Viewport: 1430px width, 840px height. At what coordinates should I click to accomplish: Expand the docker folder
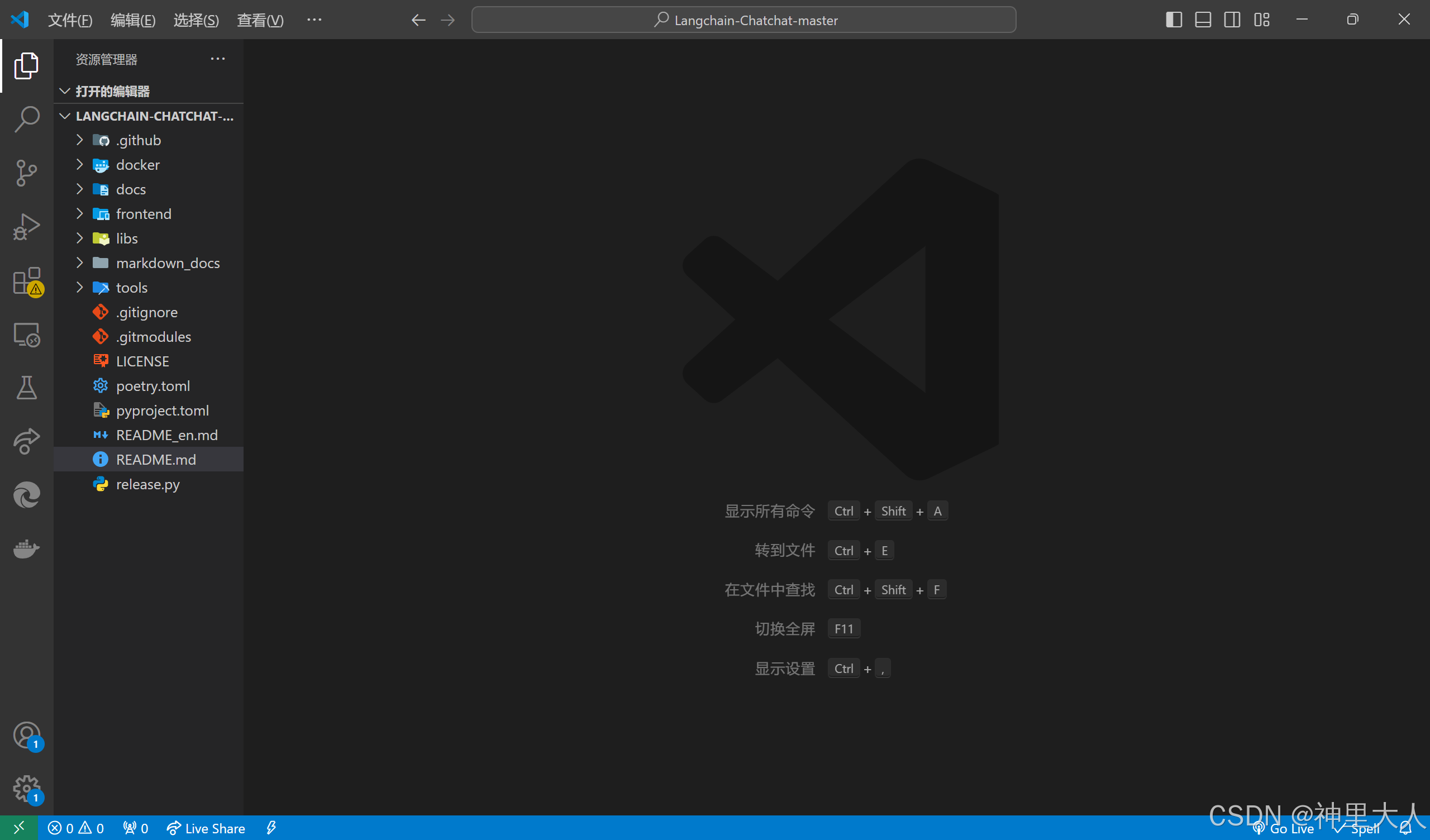point(79,165)
